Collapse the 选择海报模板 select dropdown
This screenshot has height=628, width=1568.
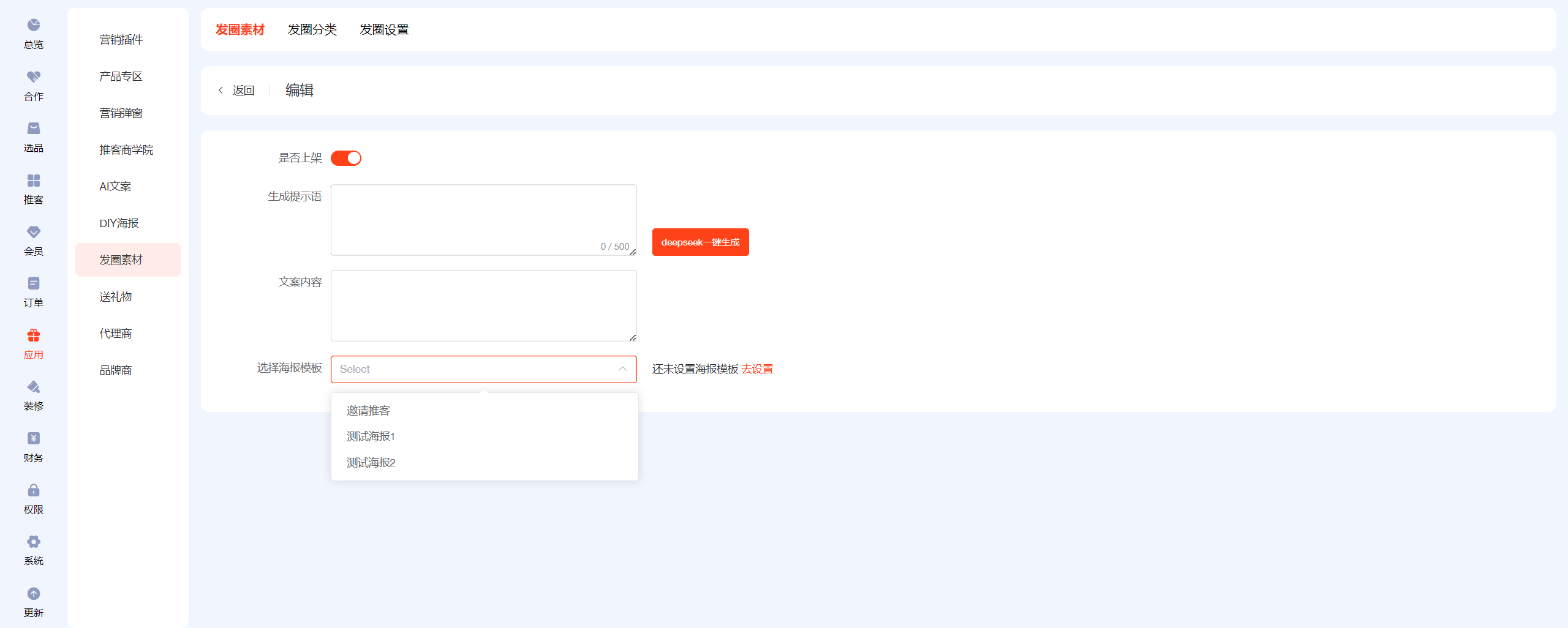pyautogui.click(x=622, y=369)
